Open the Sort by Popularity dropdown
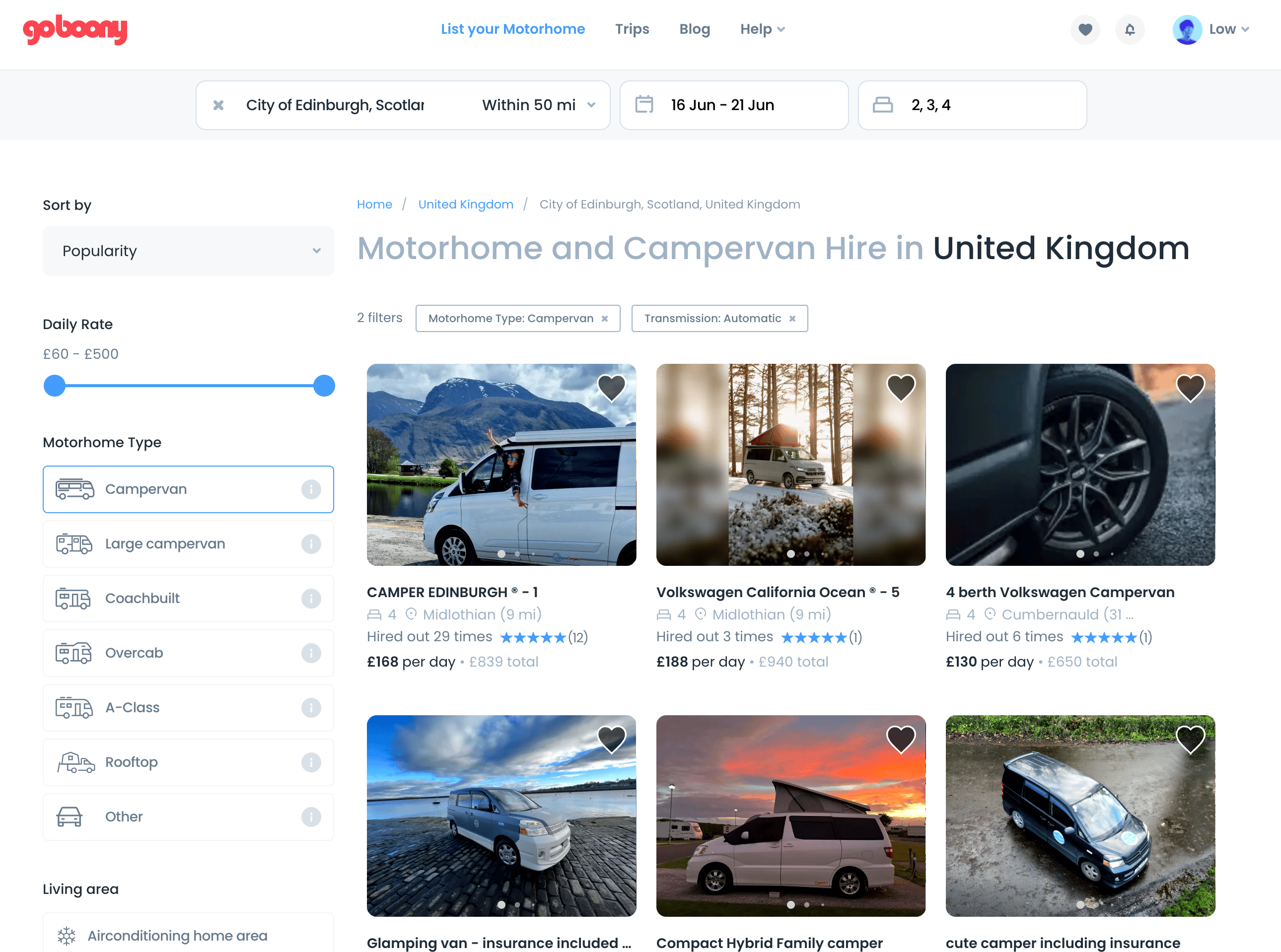Image resolution: width=1281 pixels, height=952 pixels. pyautogui.click(x=188, y=251)
